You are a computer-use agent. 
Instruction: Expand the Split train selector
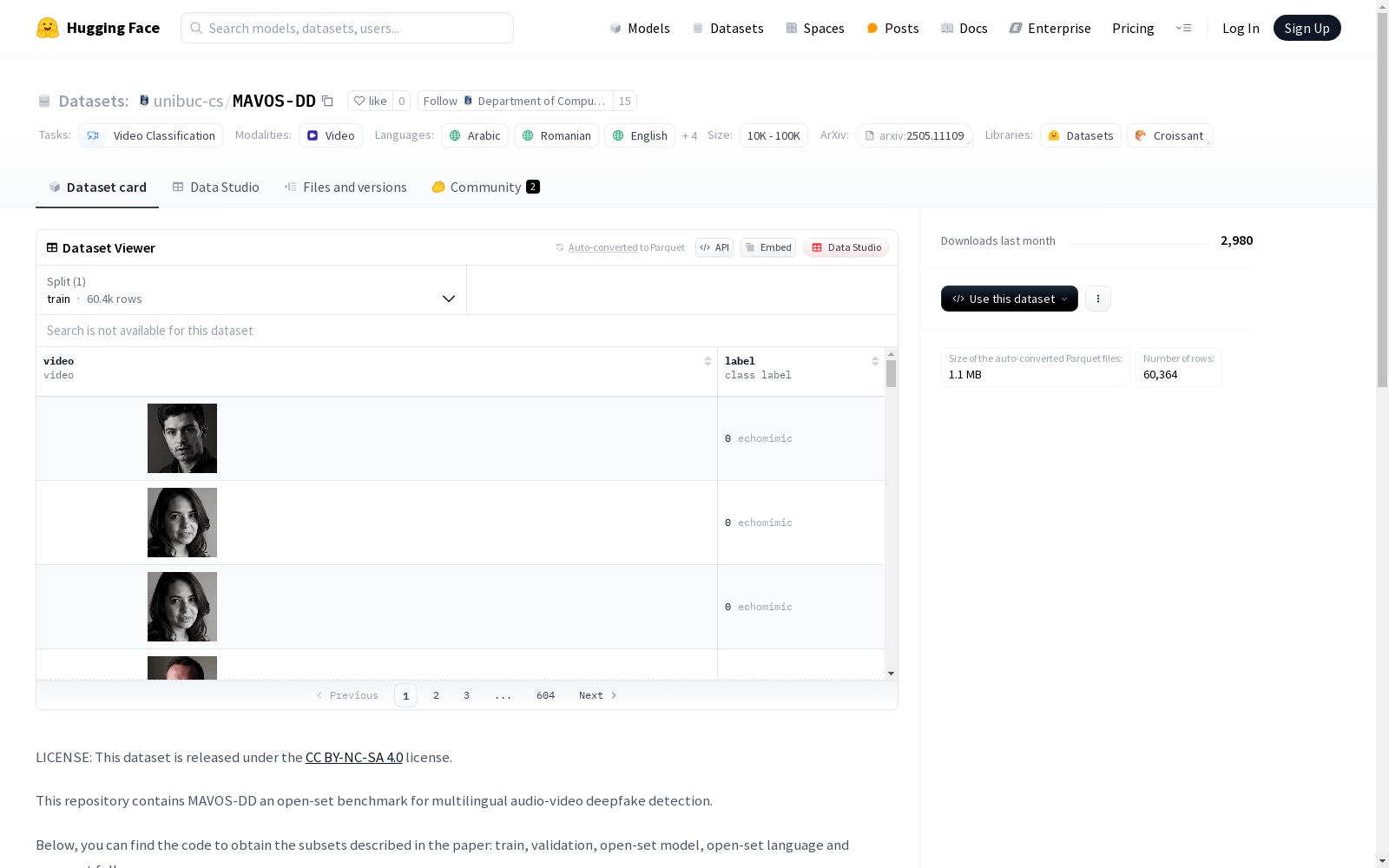[252, 290]
